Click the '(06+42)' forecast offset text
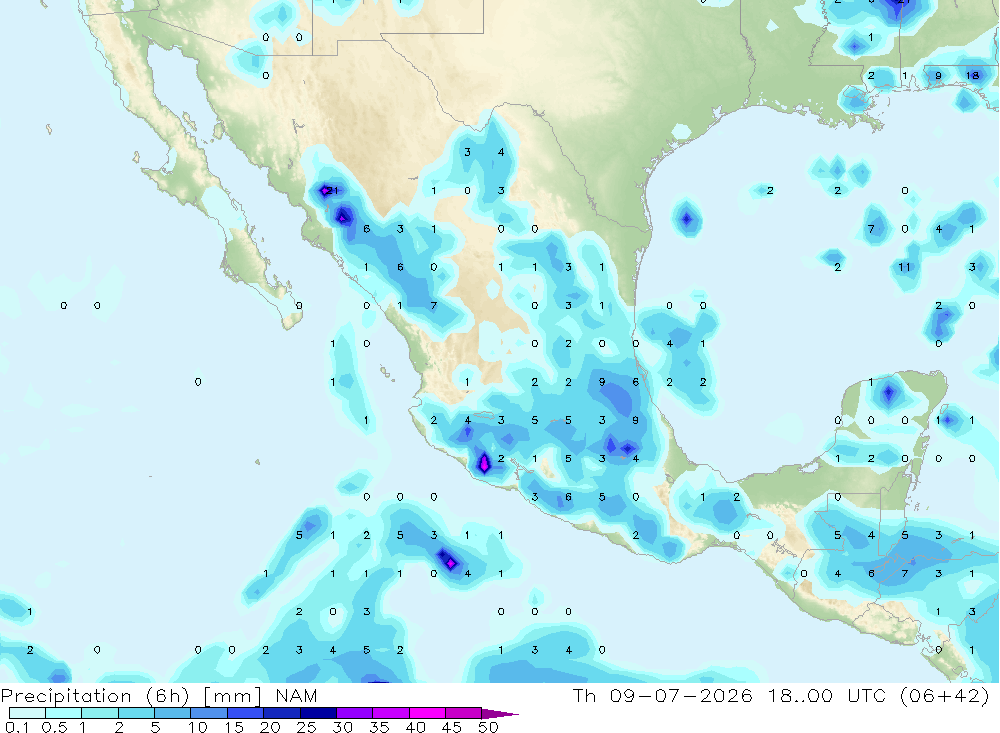The width and height of the screenshot is (1000, 733). click(x=945, y=695)
